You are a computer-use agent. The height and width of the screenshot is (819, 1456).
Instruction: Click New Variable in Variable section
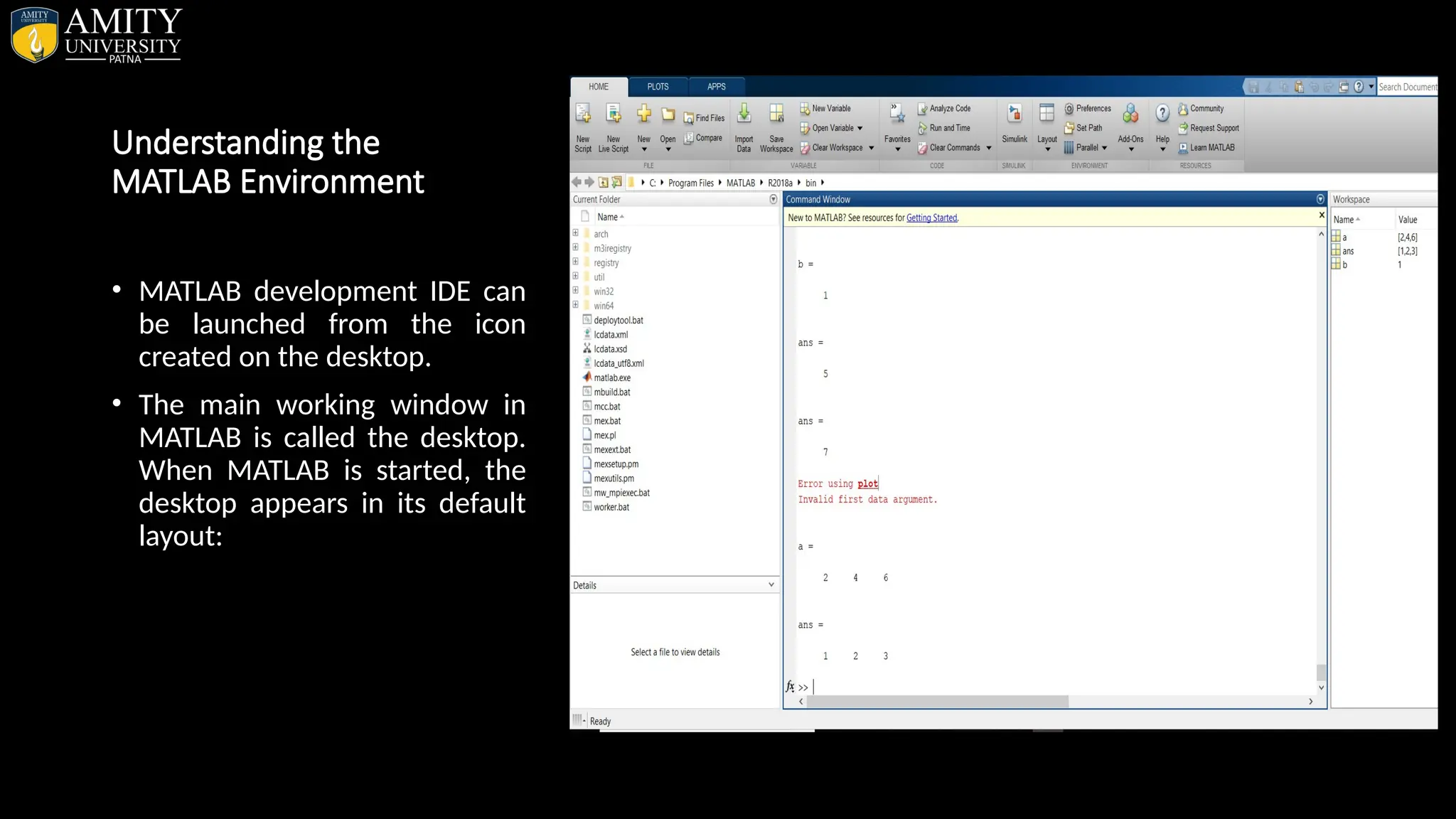825,108
